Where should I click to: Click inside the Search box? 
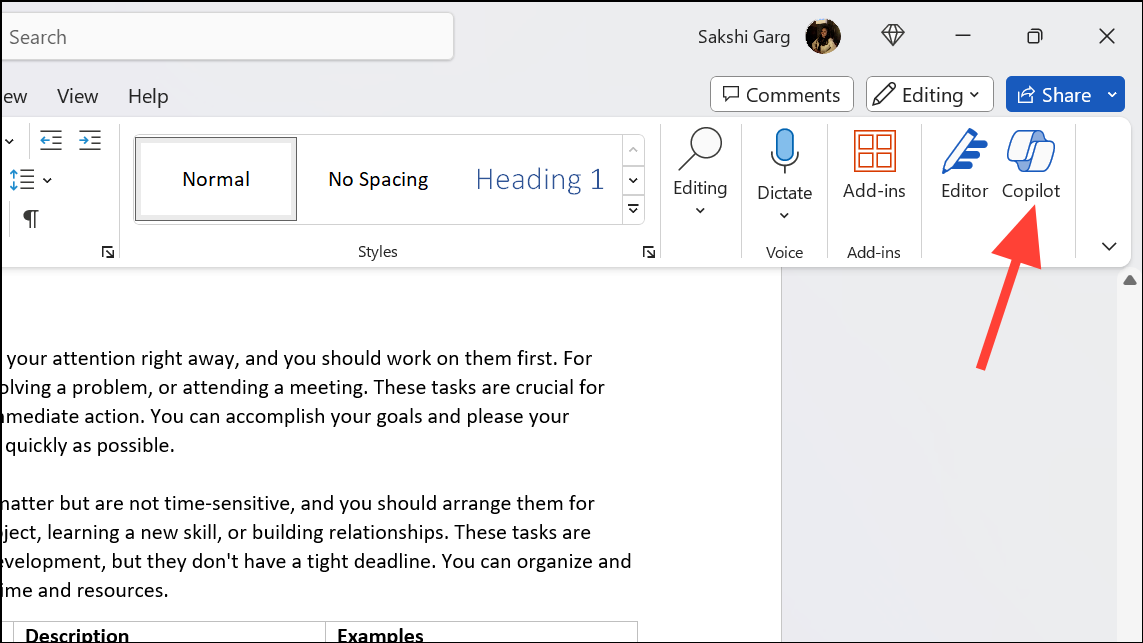pyautogui.click(x=228, y=36)
